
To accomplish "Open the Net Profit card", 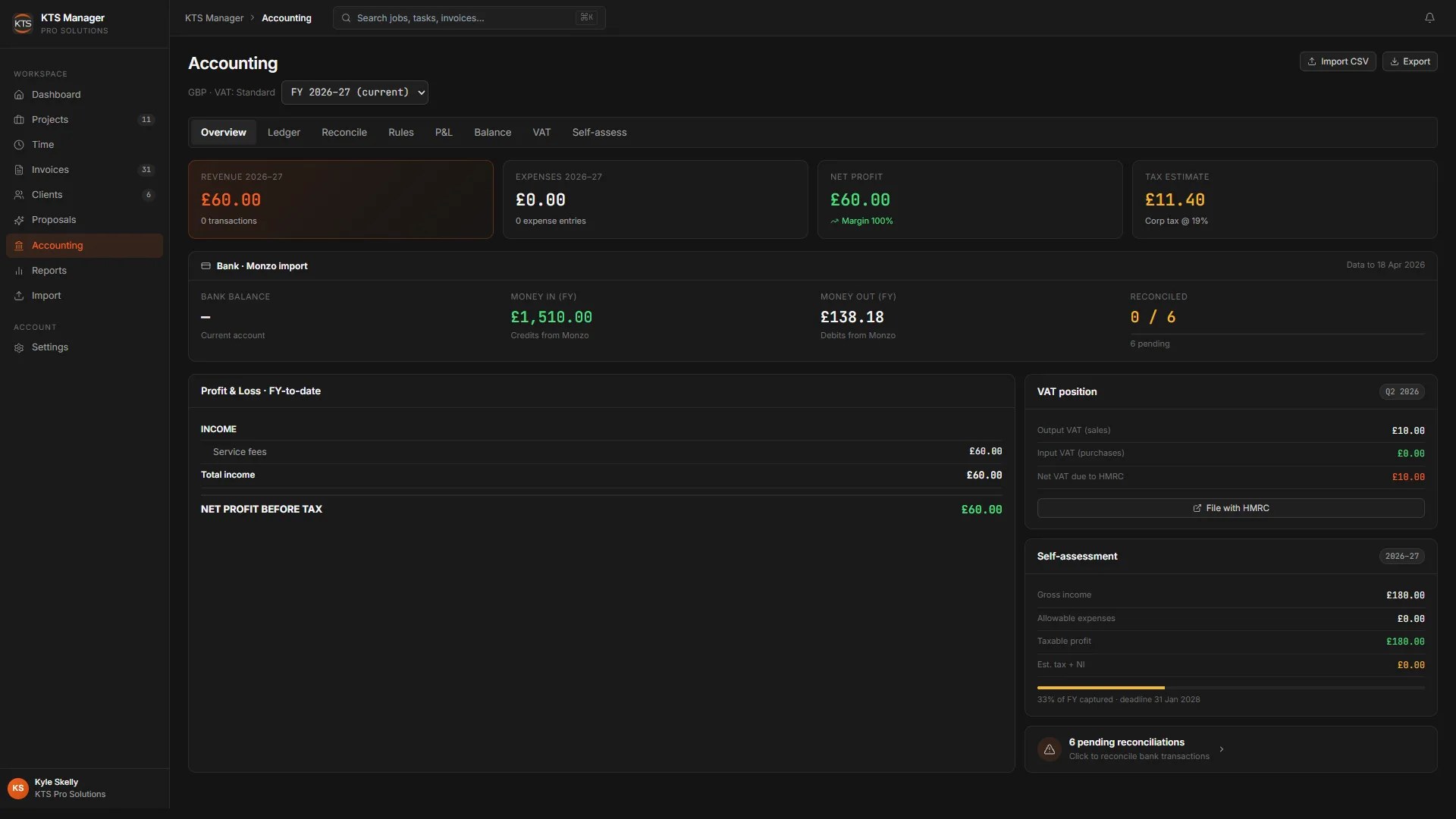I will (x=970, y=199).
